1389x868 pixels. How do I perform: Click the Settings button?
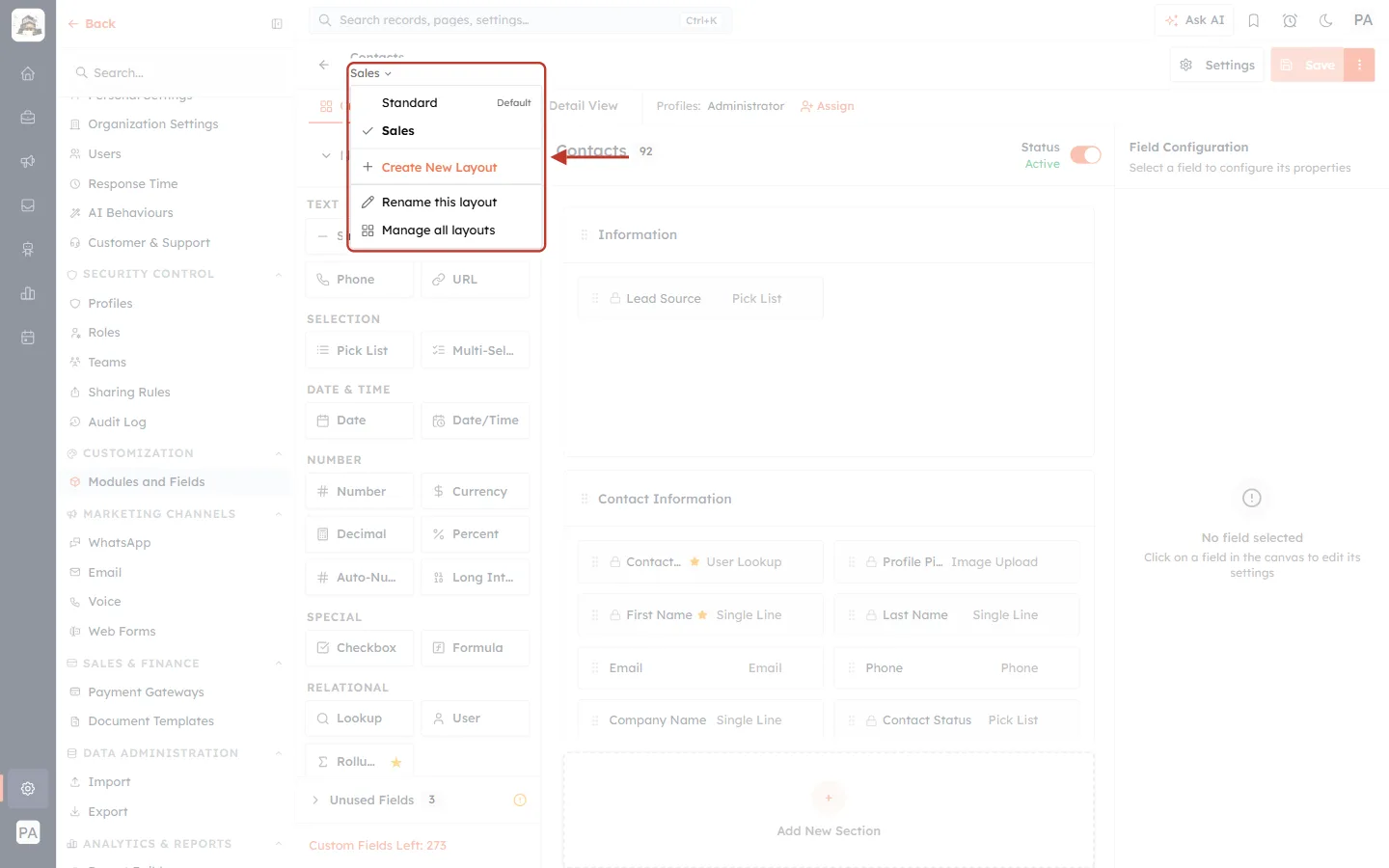1218,65
